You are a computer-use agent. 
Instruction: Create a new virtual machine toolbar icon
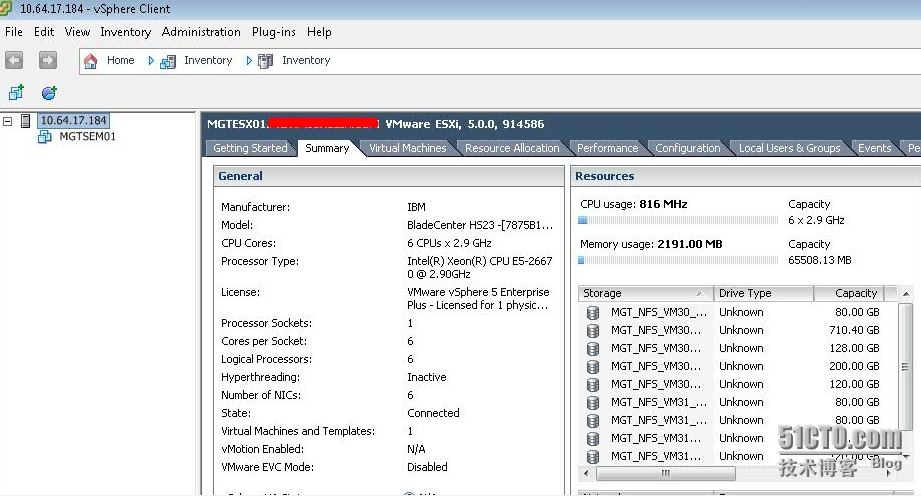pos(16,92)
